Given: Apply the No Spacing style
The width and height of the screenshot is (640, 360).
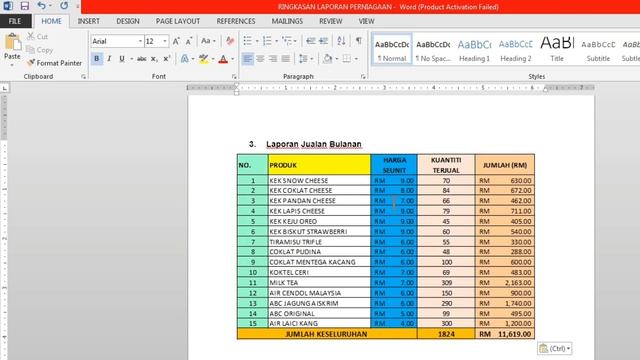Looking at the screenshot, I should coord(433,49).
